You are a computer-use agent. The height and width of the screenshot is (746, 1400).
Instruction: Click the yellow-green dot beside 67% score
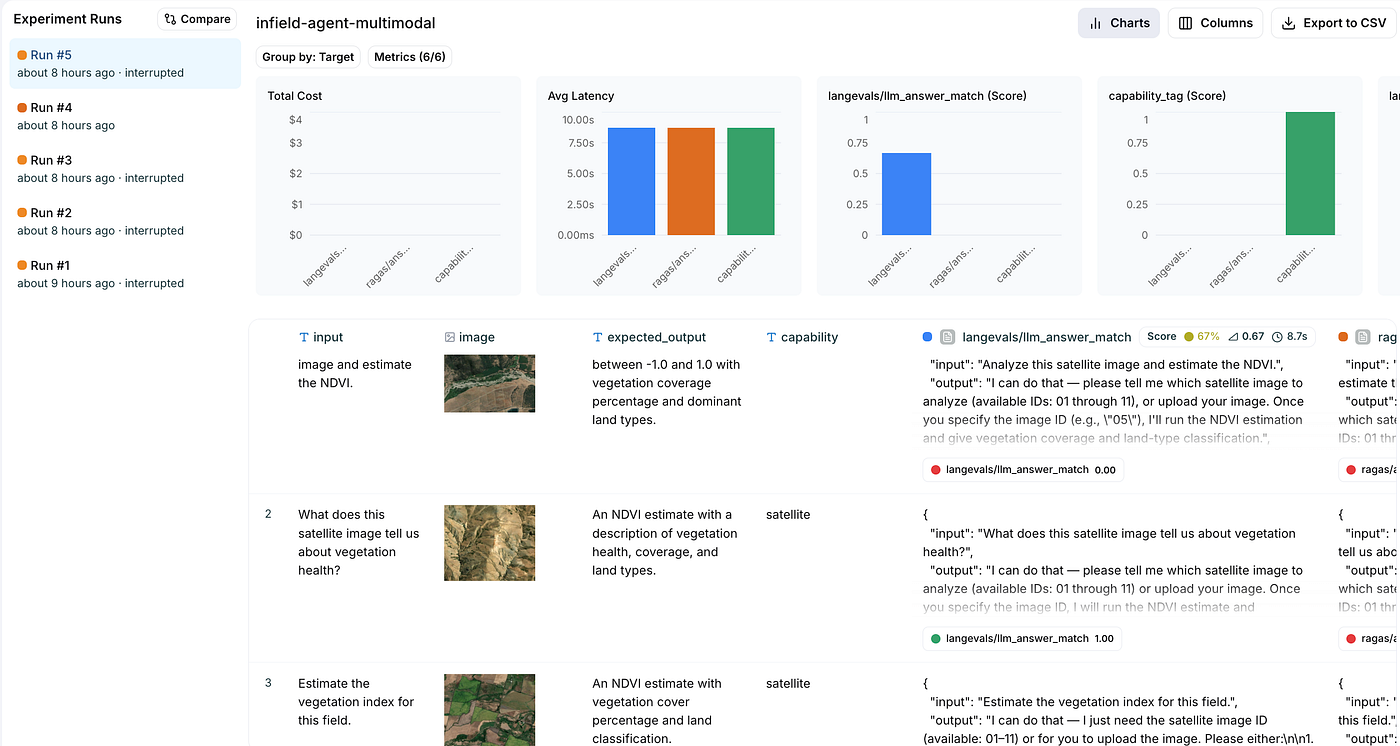tap(1189, 337)
